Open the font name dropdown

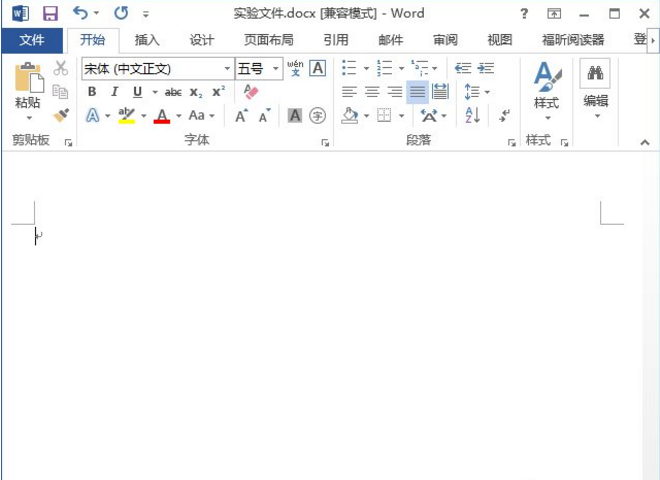click(x=227, y=68)
